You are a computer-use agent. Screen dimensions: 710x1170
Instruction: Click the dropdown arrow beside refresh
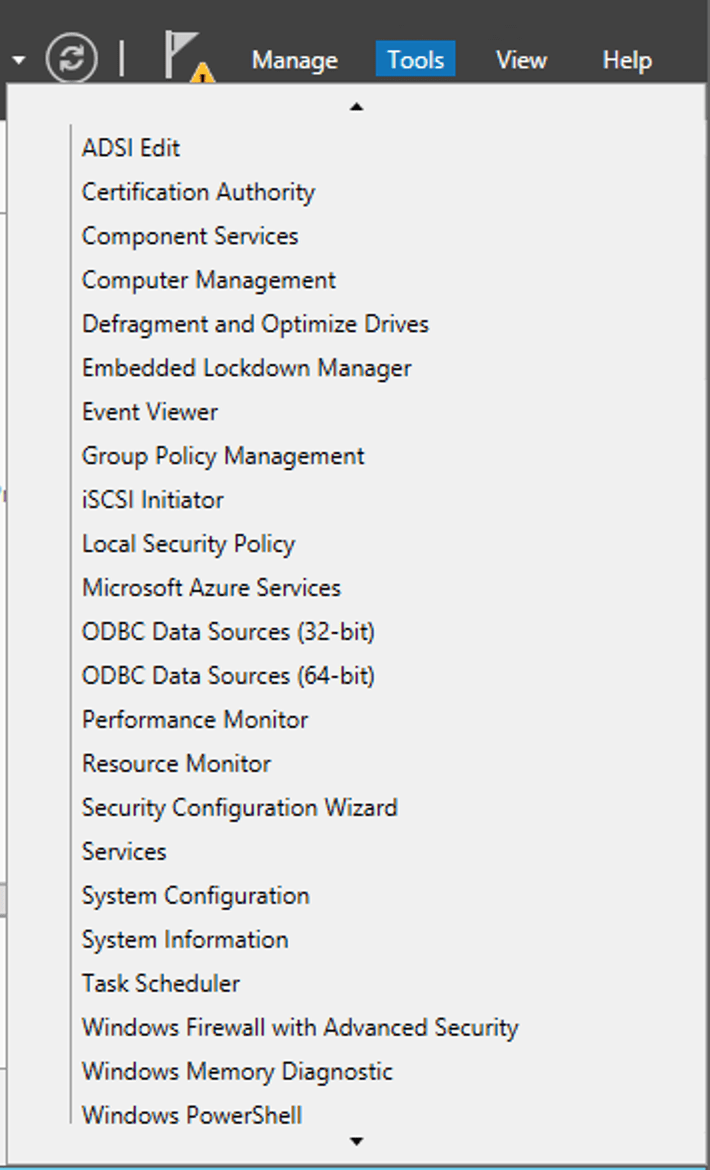point(19,60)
